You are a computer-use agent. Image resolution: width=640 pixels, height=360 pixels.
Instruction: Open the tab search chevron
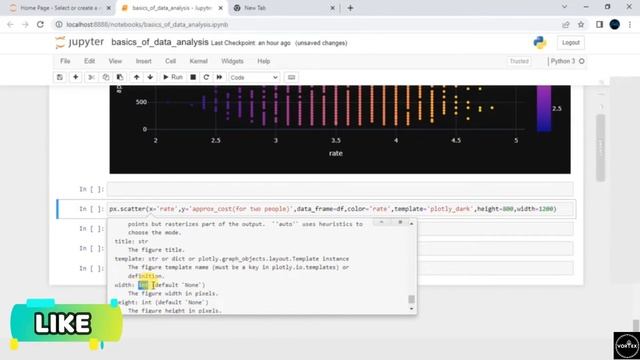564,7
